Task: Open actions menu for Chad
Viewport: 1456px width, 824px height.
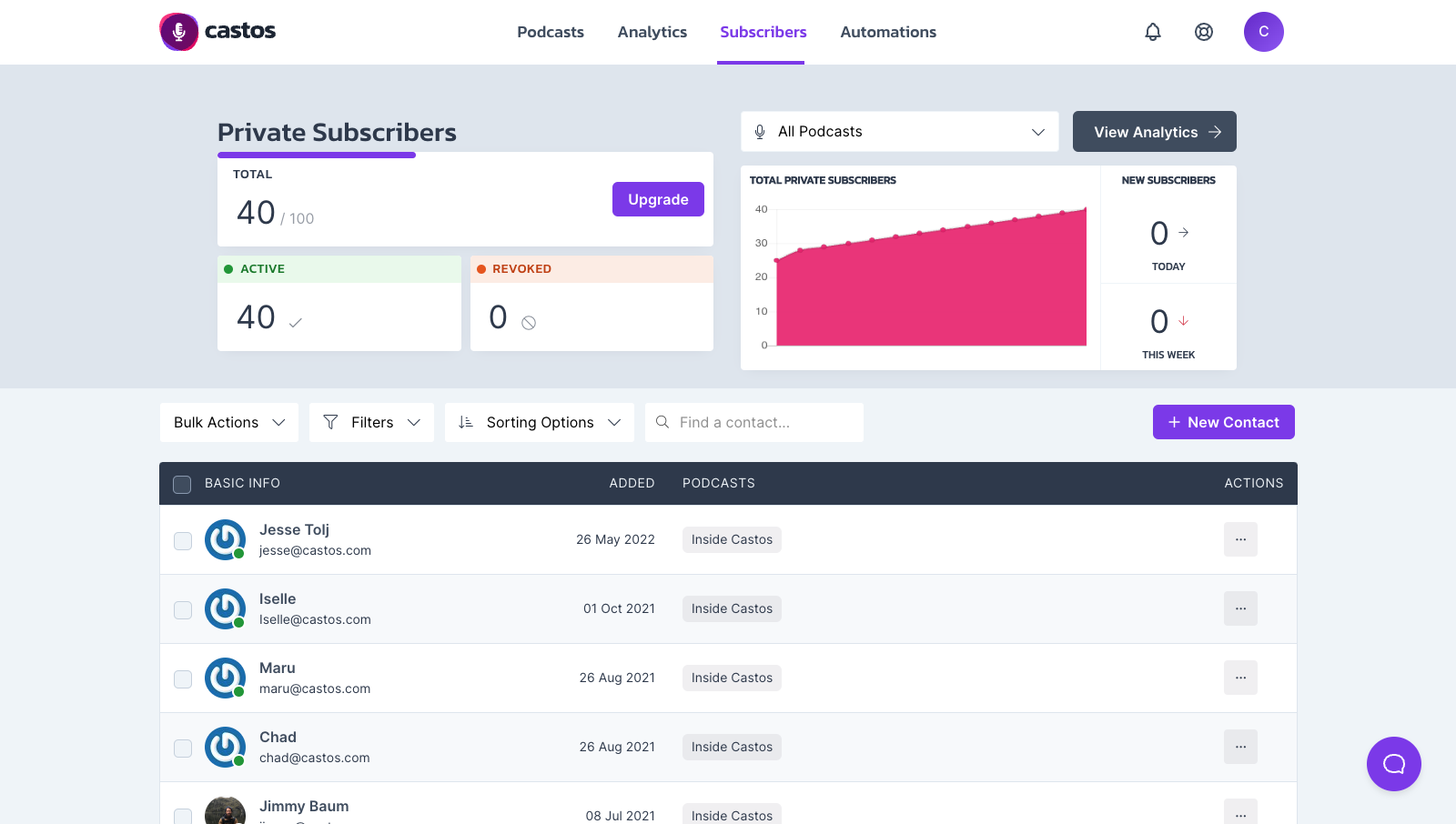Action: point(1240,747)
